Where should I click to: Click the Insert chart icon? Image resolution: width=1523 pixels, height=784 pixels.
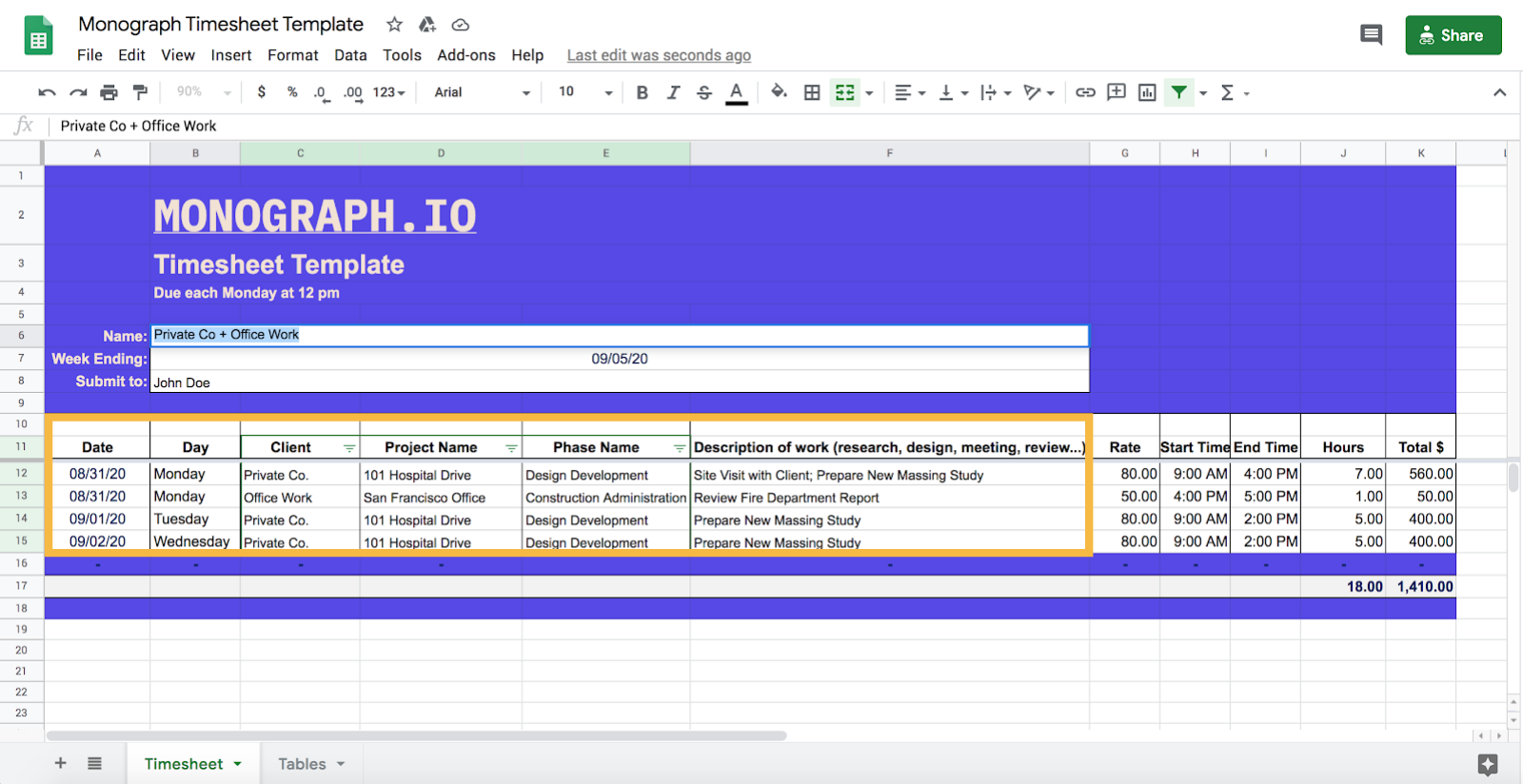coord(1147,92)
